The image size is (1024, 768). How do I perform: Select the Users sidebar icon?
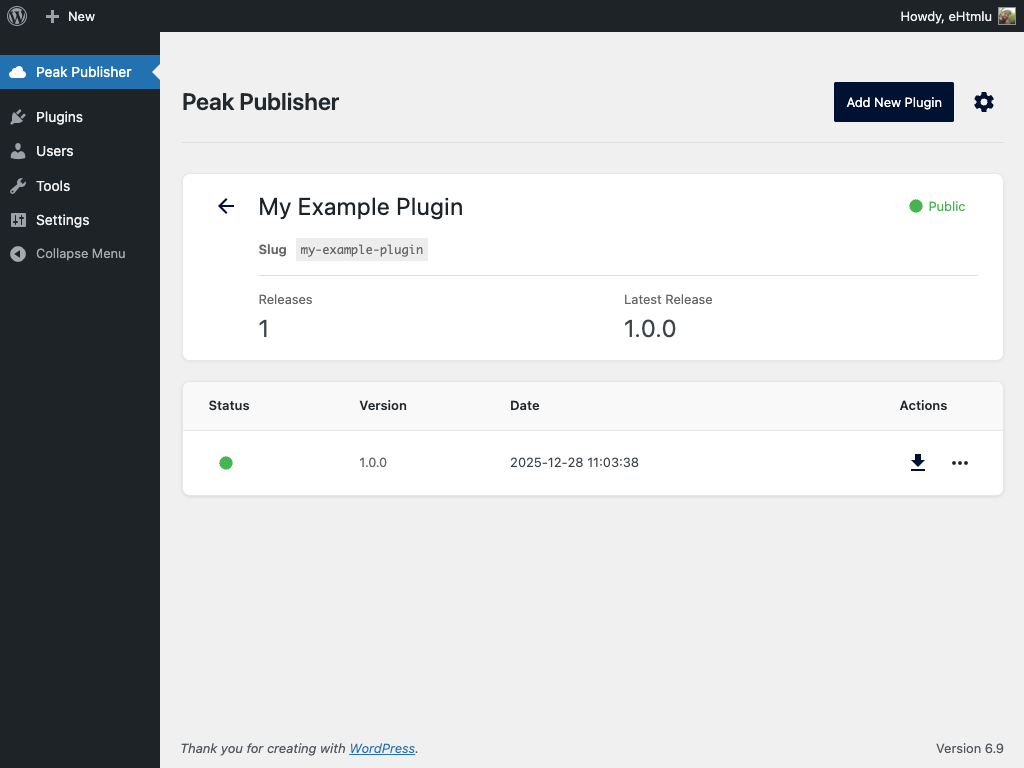[18, 151]
